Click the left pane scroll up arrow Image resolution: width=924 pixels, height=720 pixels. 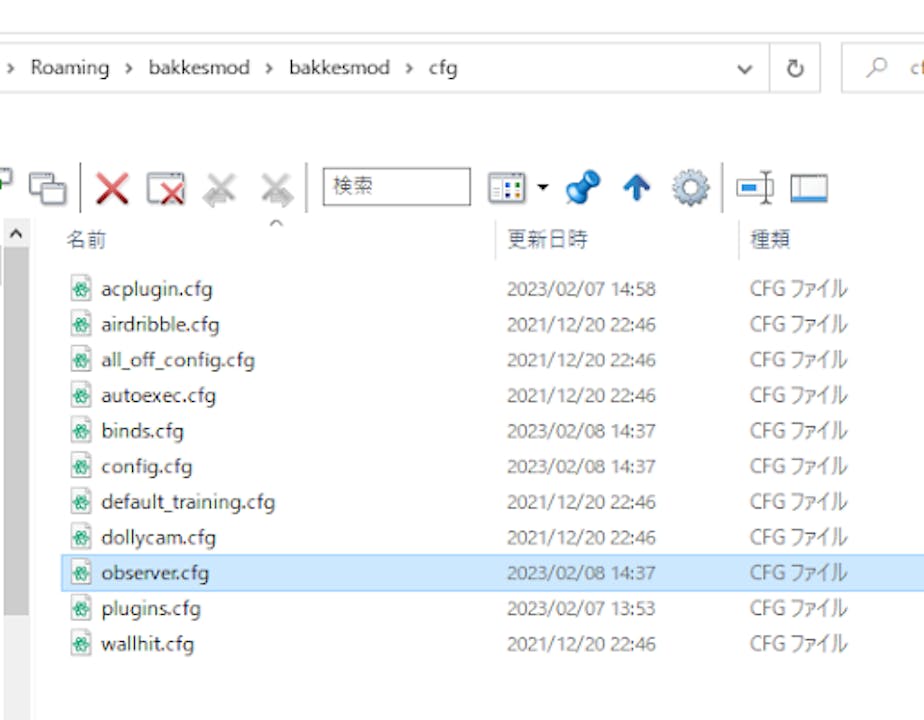tap(15, 234)
